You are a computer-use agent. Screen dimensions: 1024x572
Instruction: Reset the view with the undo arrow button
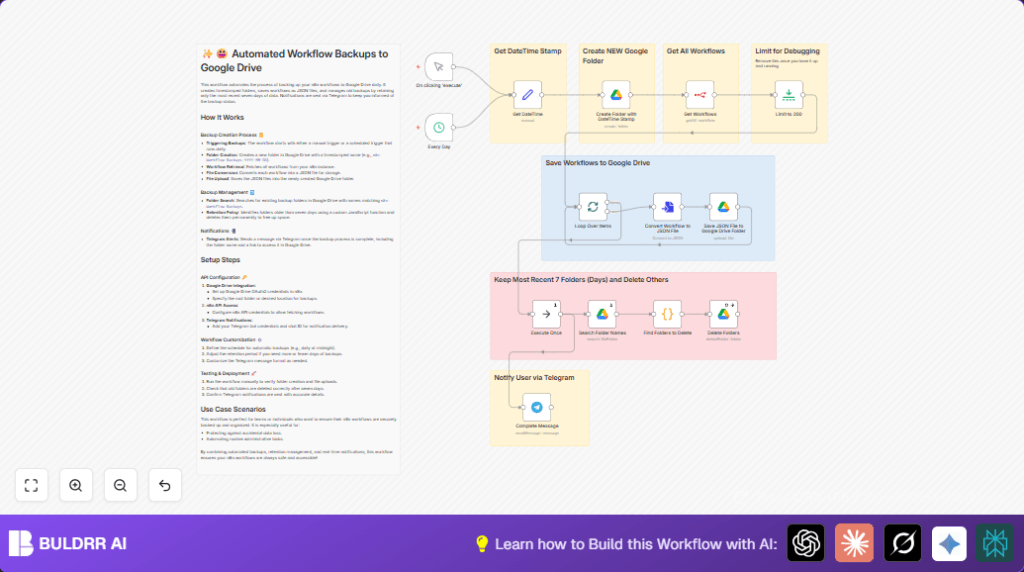pyautogui.click(x=165, y=485)
